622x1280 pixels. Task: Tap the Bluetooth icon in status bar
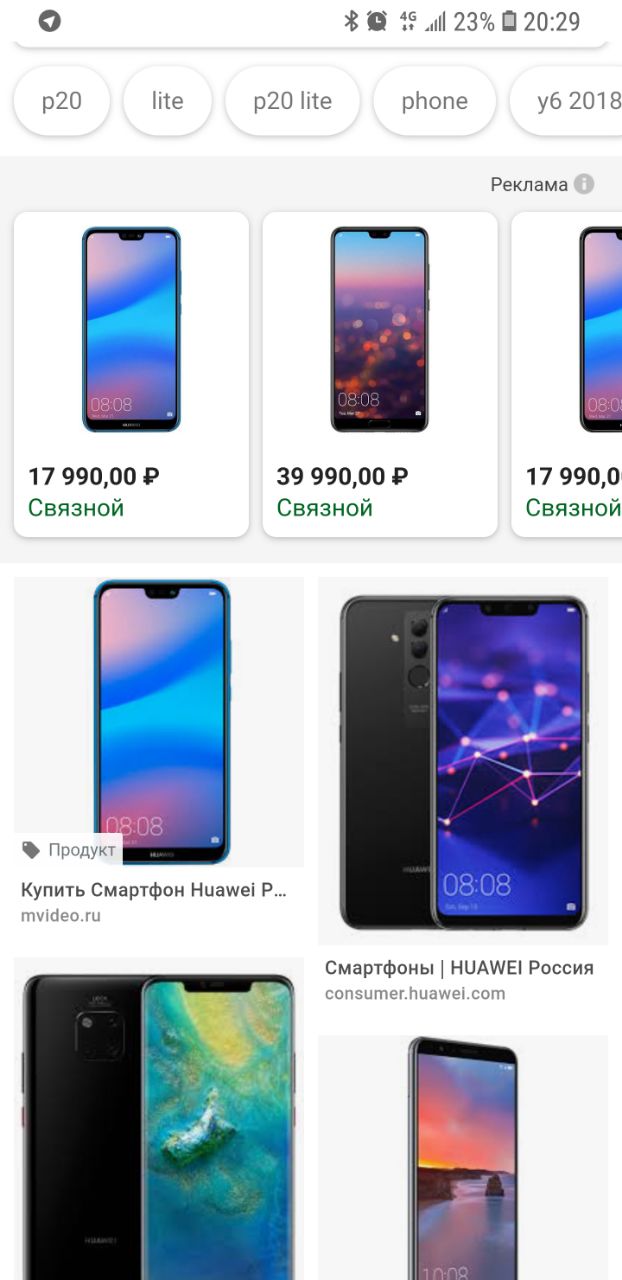tap(351, 21)
